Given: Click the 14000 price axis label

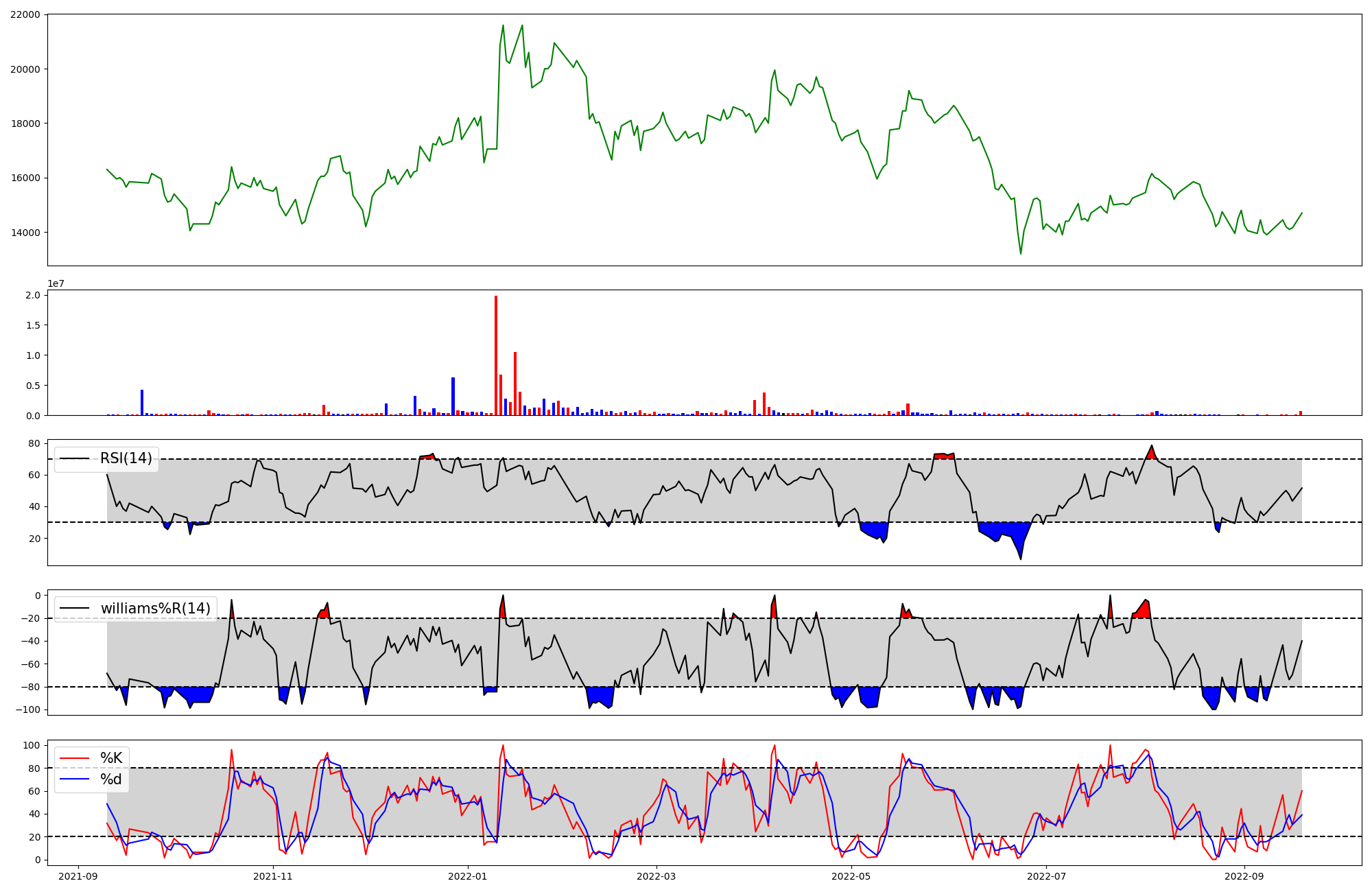Looking at the screenshot, I should (x=25, y=233).
